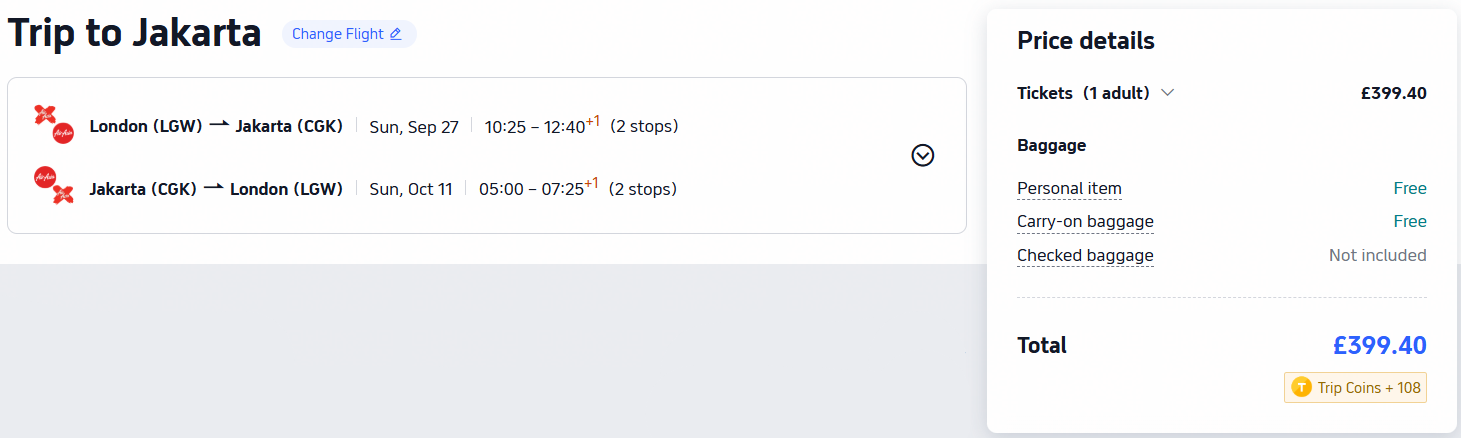The image size is (1461, 438).
Task: Open the Personal item baggage info
Action: coord(1069,188)
